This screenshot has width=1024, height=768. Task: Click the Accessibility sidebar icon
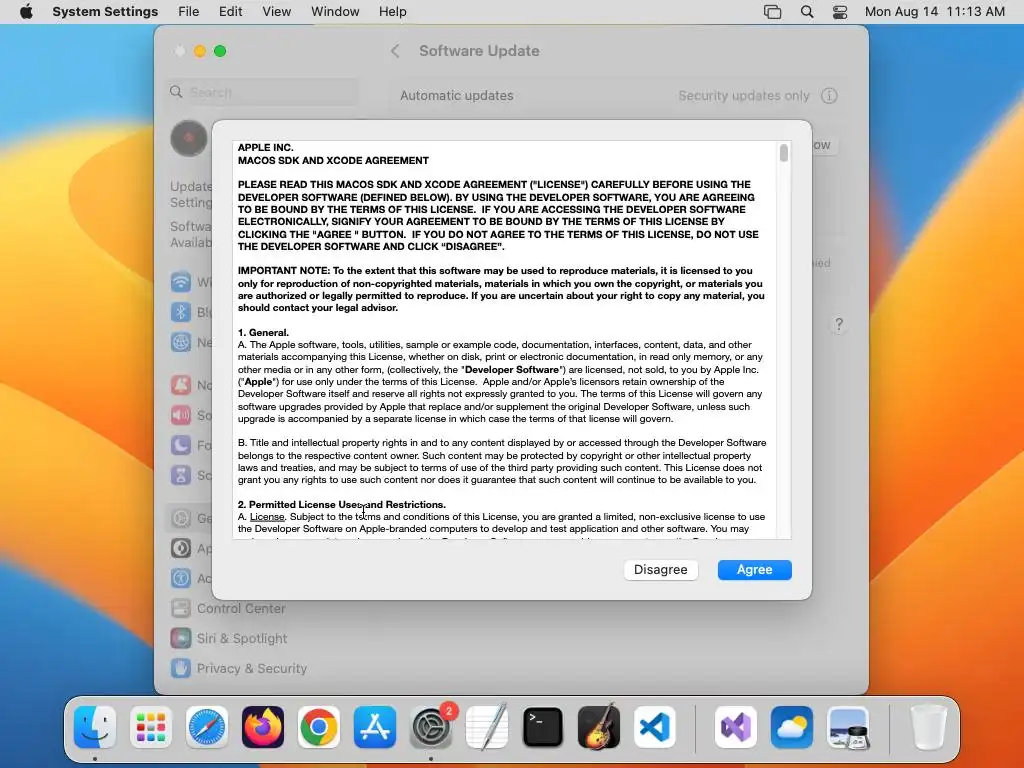coord(181,579)
